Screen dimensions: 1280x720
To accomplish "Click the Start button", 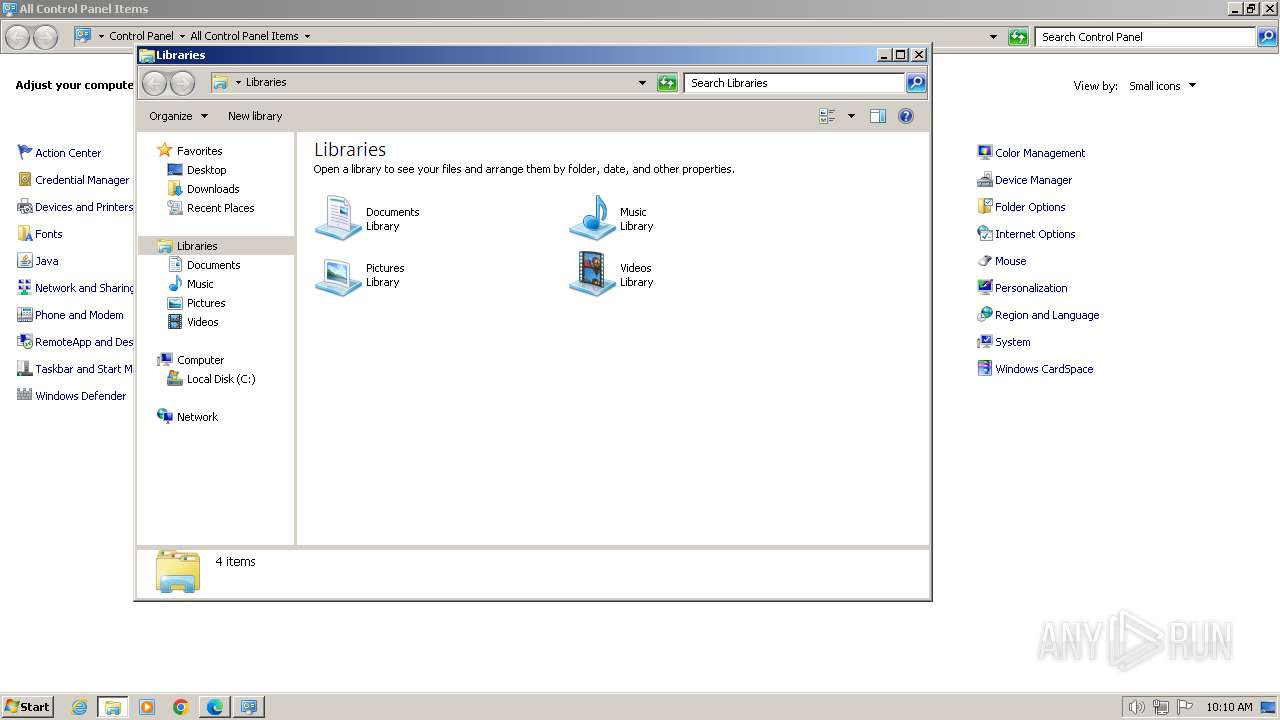I will (28, 707).
